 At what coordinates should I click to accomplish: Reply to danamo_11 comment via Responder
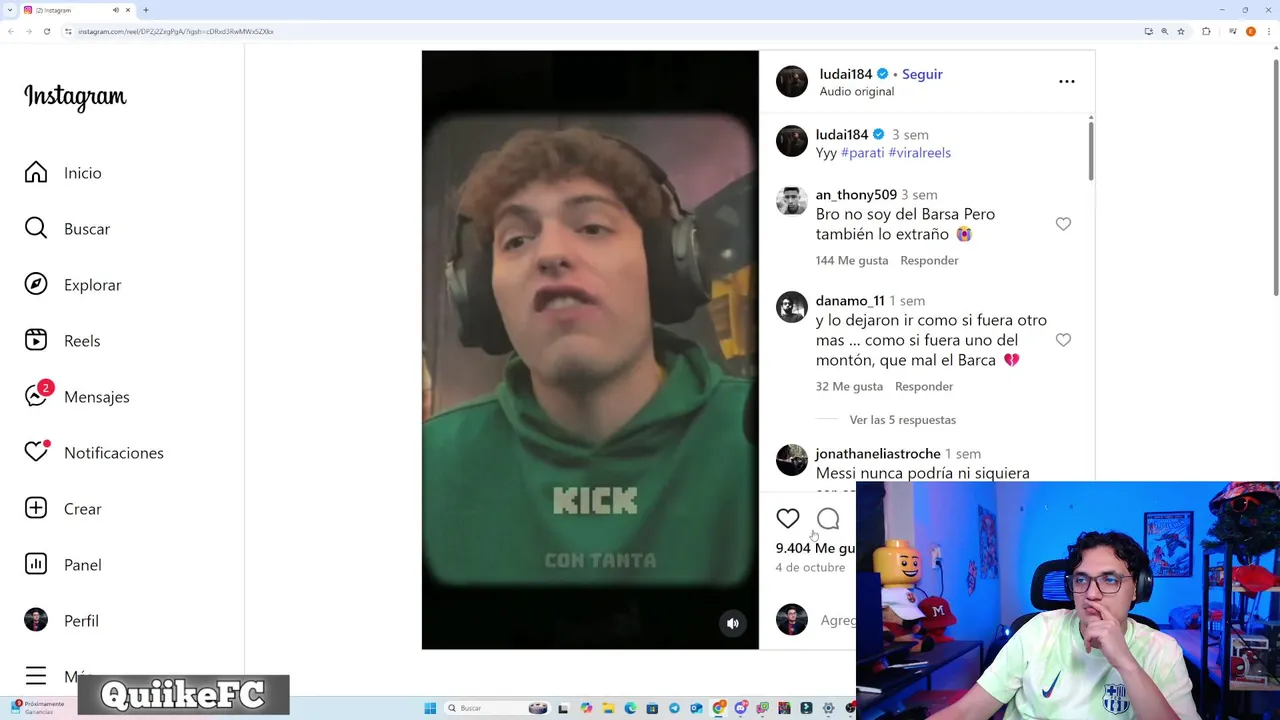pyautogui.click(x=924, y=386)
